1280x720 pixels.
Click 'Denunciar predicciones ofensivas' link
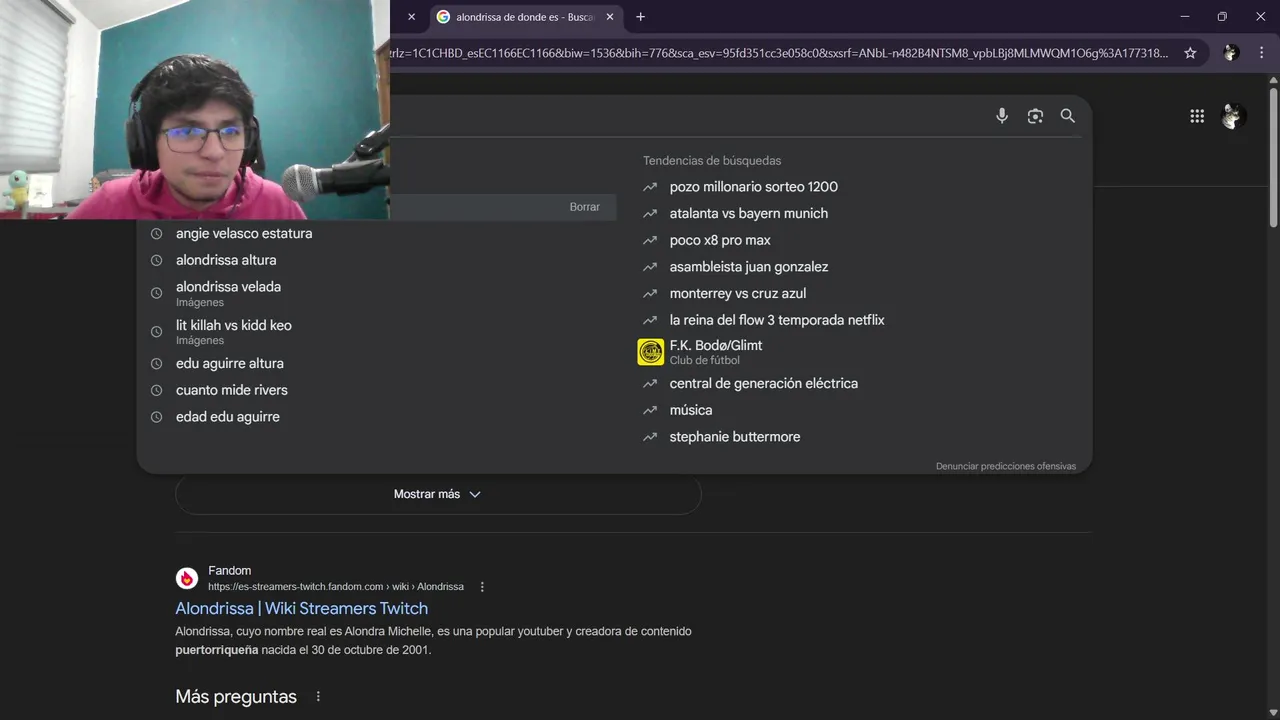pyautogui.click(x=1006, y=466)
